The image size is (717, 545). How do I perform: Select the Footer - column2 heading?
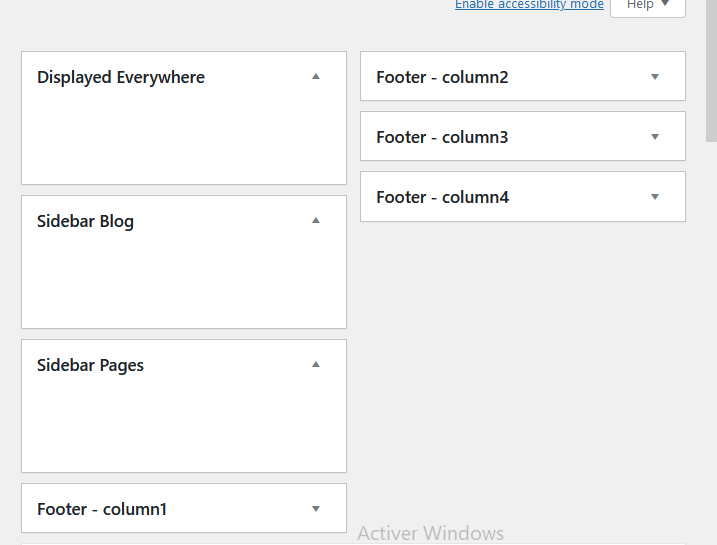click(x=442, y=77)
